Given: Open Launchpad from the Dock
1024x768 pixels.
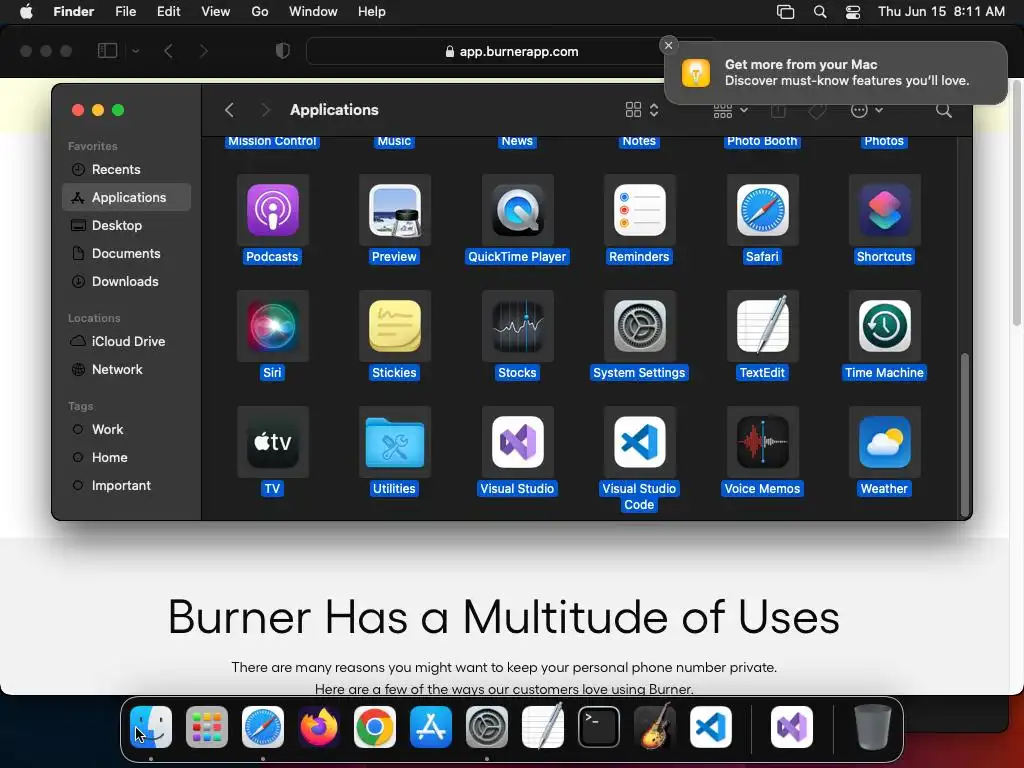Looking at the screenshot, I should coord(207,727).
